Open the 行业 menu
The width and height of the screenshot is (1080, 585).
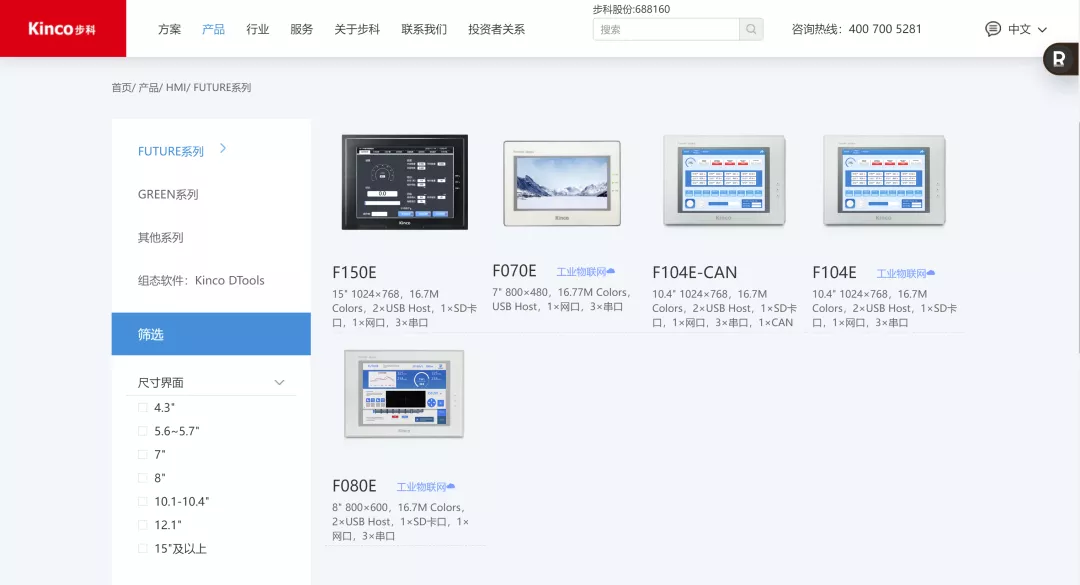[258, 29]
